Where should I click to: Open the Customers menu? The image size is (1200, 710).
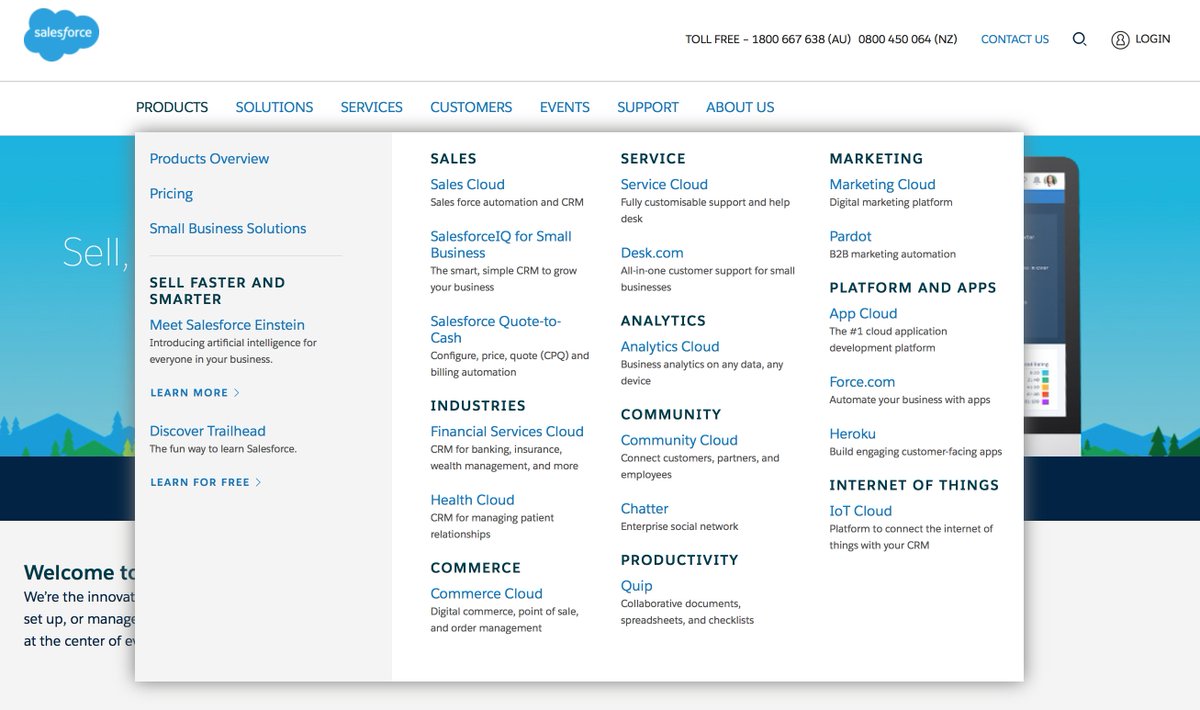point(471,107)
